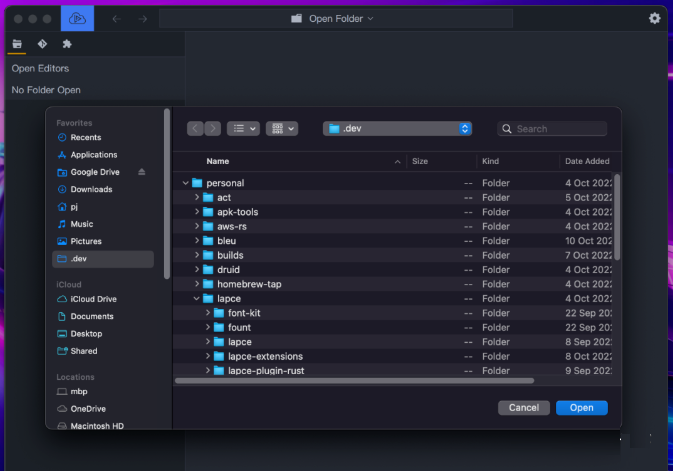Viewport: 673px width, 471px height.
Task: Collapse the personal folder tree
Action: pyautogui.click(x=185, y=183)
